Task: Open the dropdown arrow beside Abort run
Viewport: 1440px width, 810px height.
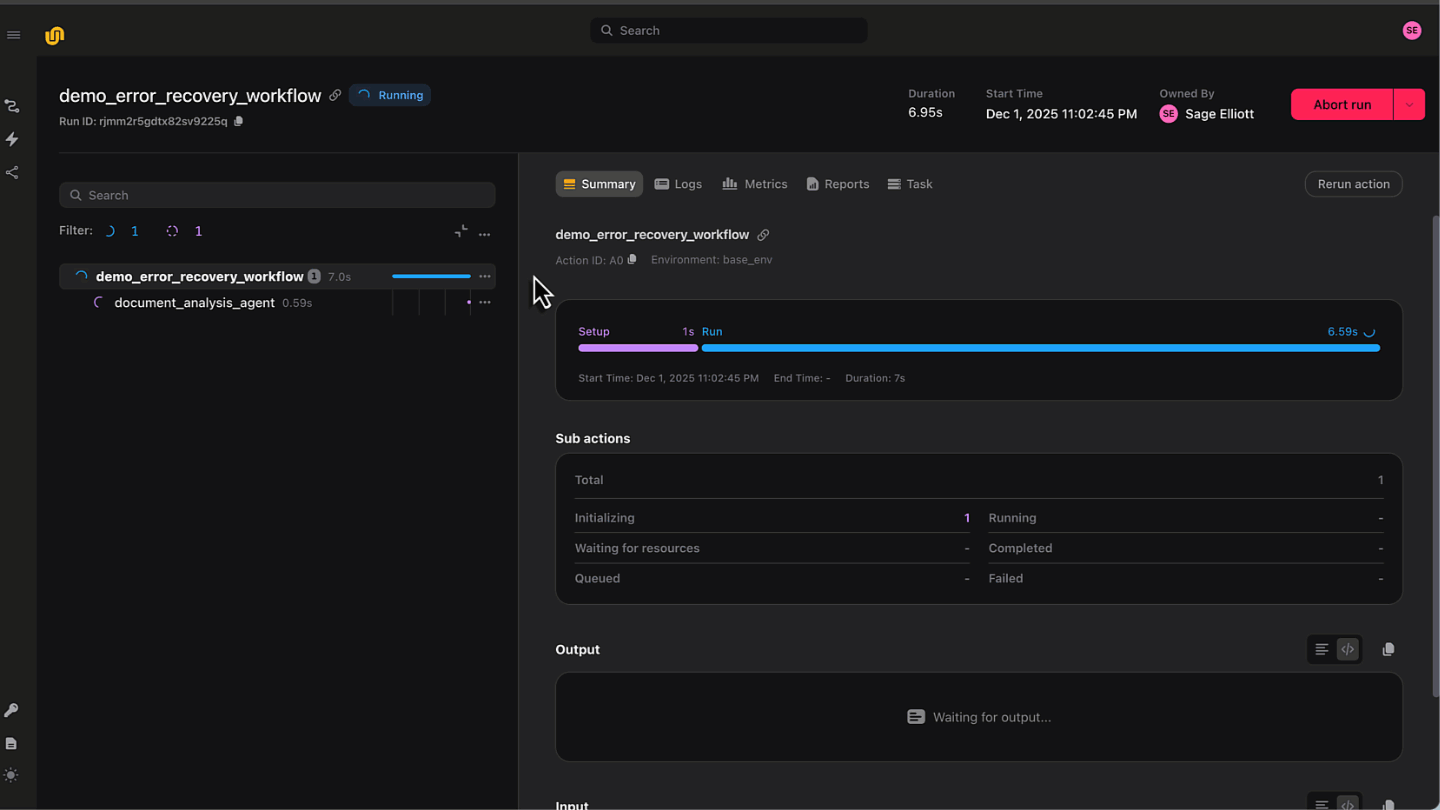Action: tap(1408, 105)
